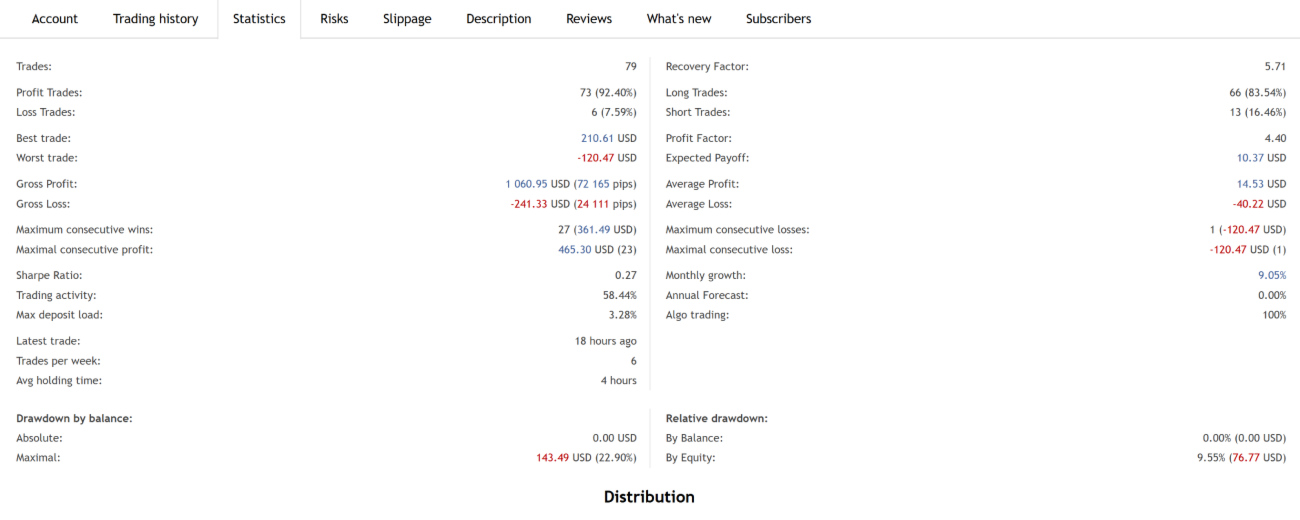Click the Distribution section heading
The height and width of the screenshot is (520, 1300).
coord(649,497)
